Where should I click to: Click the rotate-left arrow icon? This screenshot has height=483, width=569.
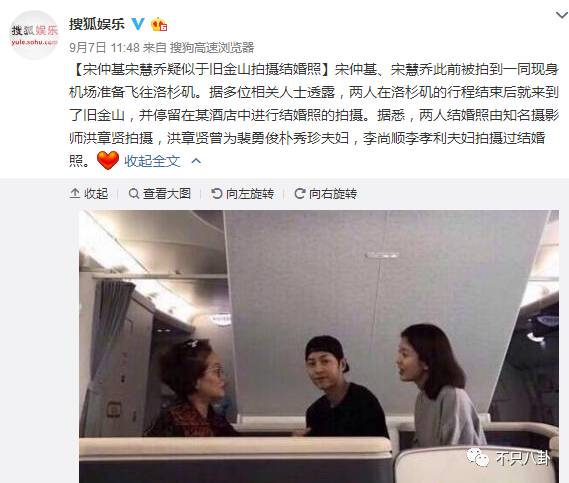[217, 193]
